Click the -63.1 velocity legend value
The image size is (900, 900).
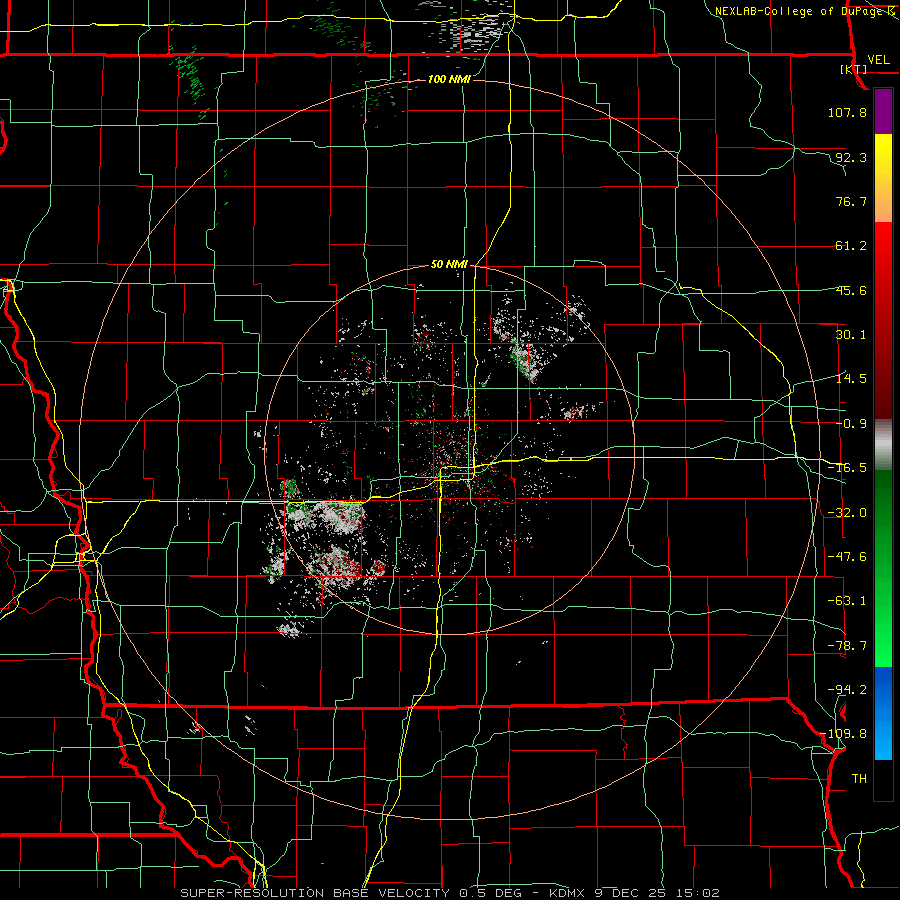point(847,601)
